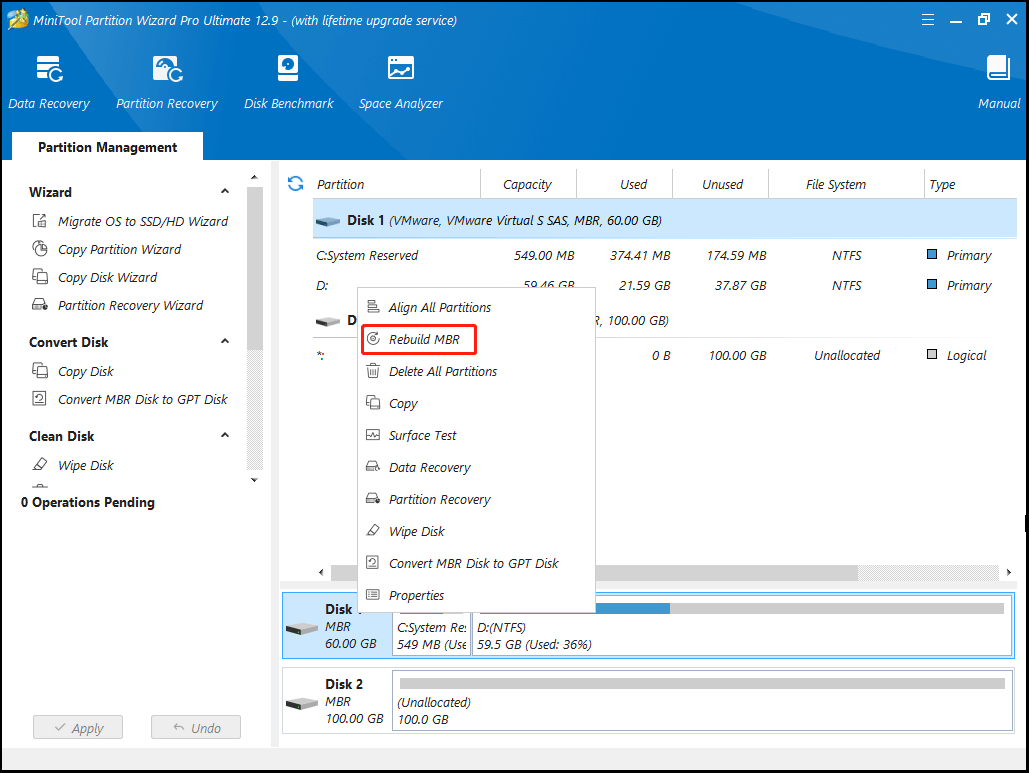Open the Data Recovery tool icon

(49, 69)
